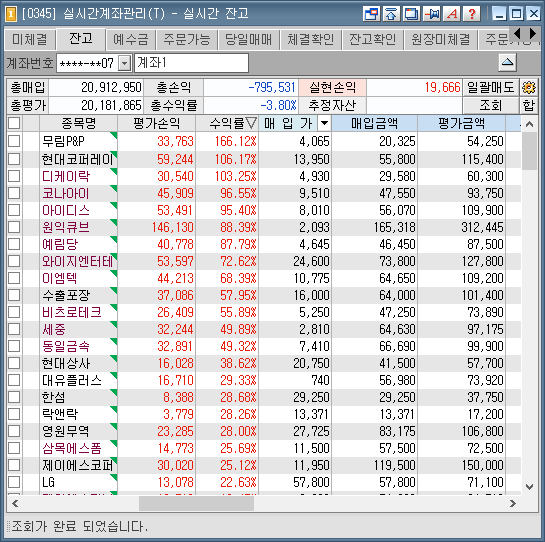This screenshot has width=545, height=542.
Task: Open the account number dropdown
Action: pos(124,63)
